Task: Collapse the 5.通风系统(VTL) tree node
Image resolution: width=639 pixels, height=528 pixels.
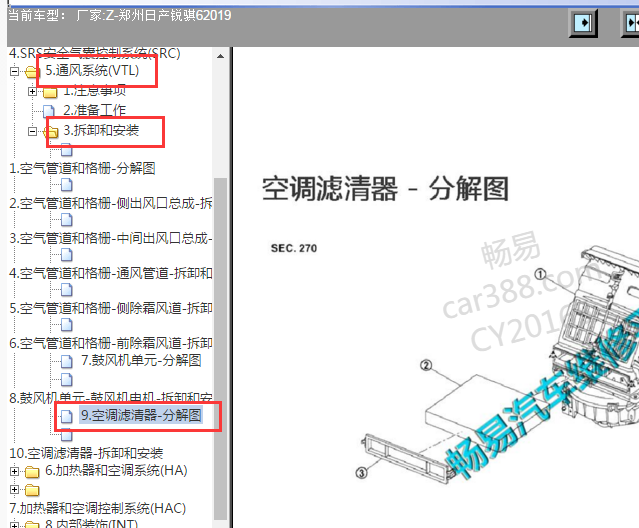Action: click(x=14, y=72)
